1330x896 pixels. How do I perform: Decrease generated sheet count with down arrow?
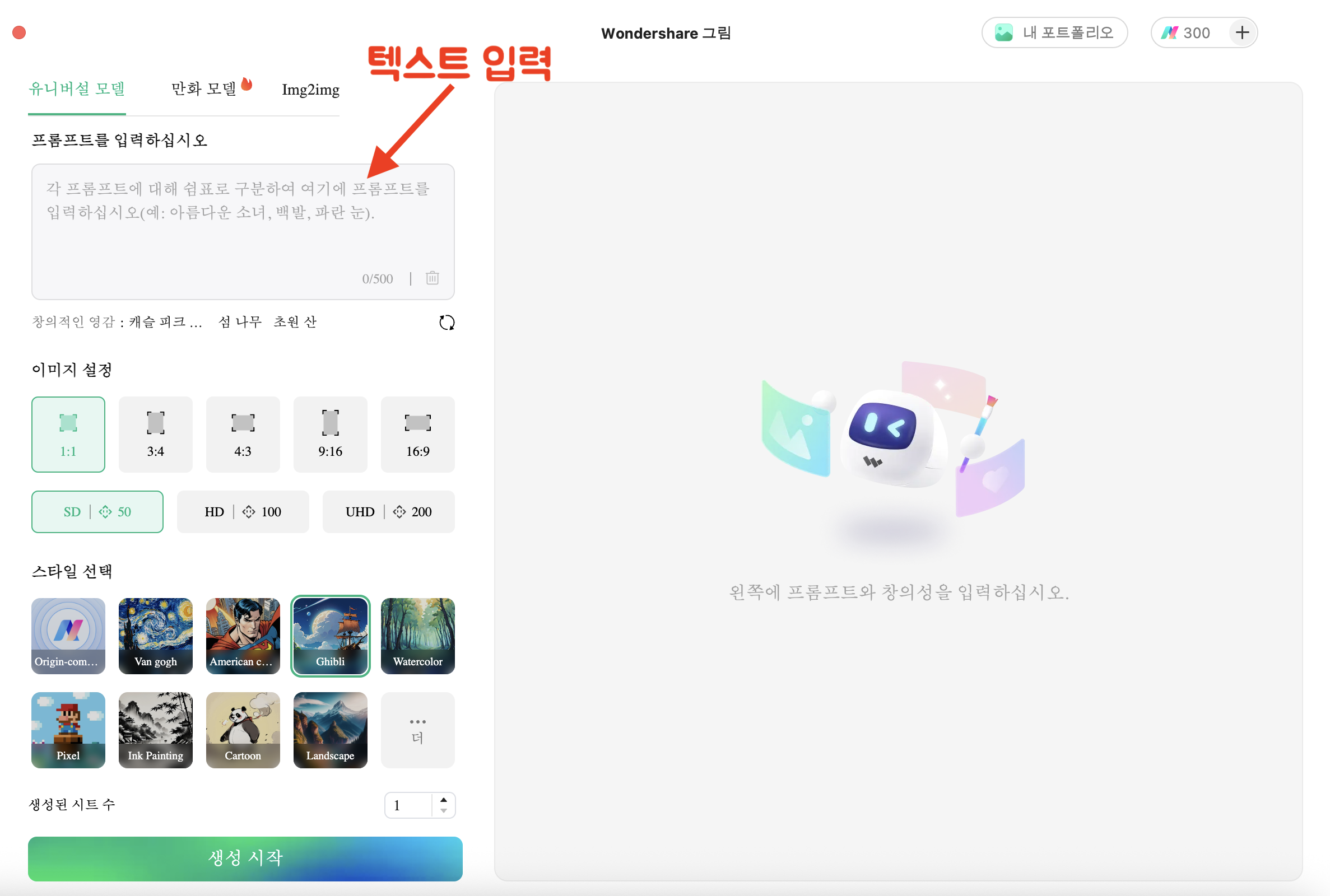coord(444,811)
